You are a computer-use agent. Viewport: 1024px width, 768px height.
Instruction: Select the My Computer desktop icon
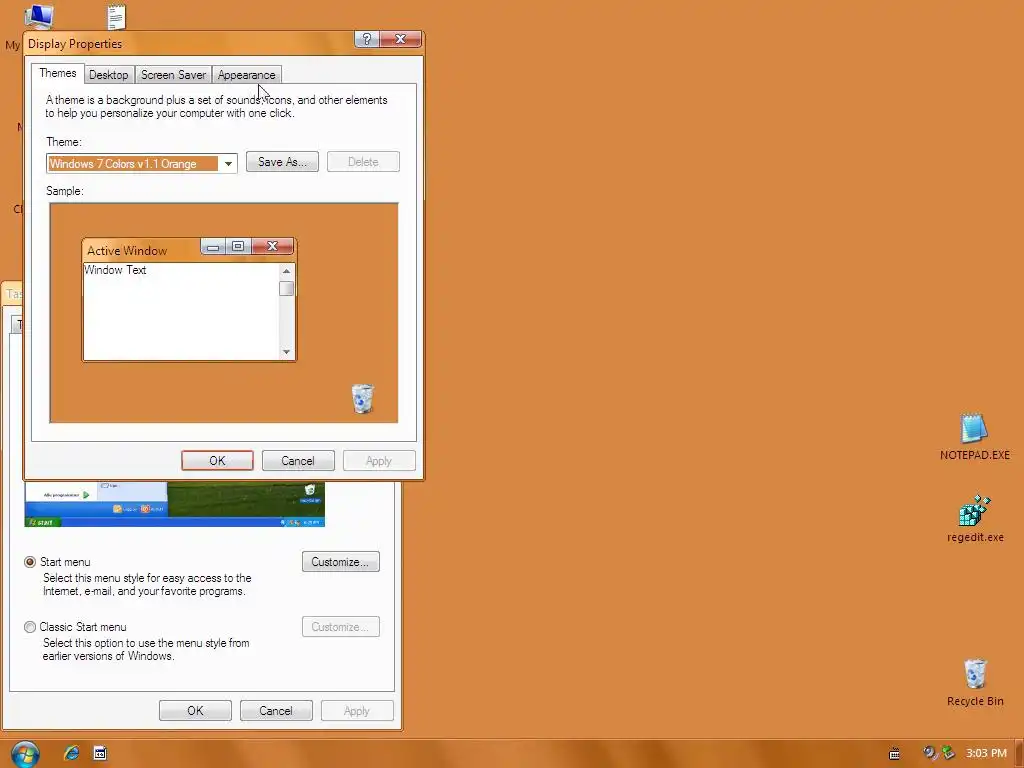[37, 16]
